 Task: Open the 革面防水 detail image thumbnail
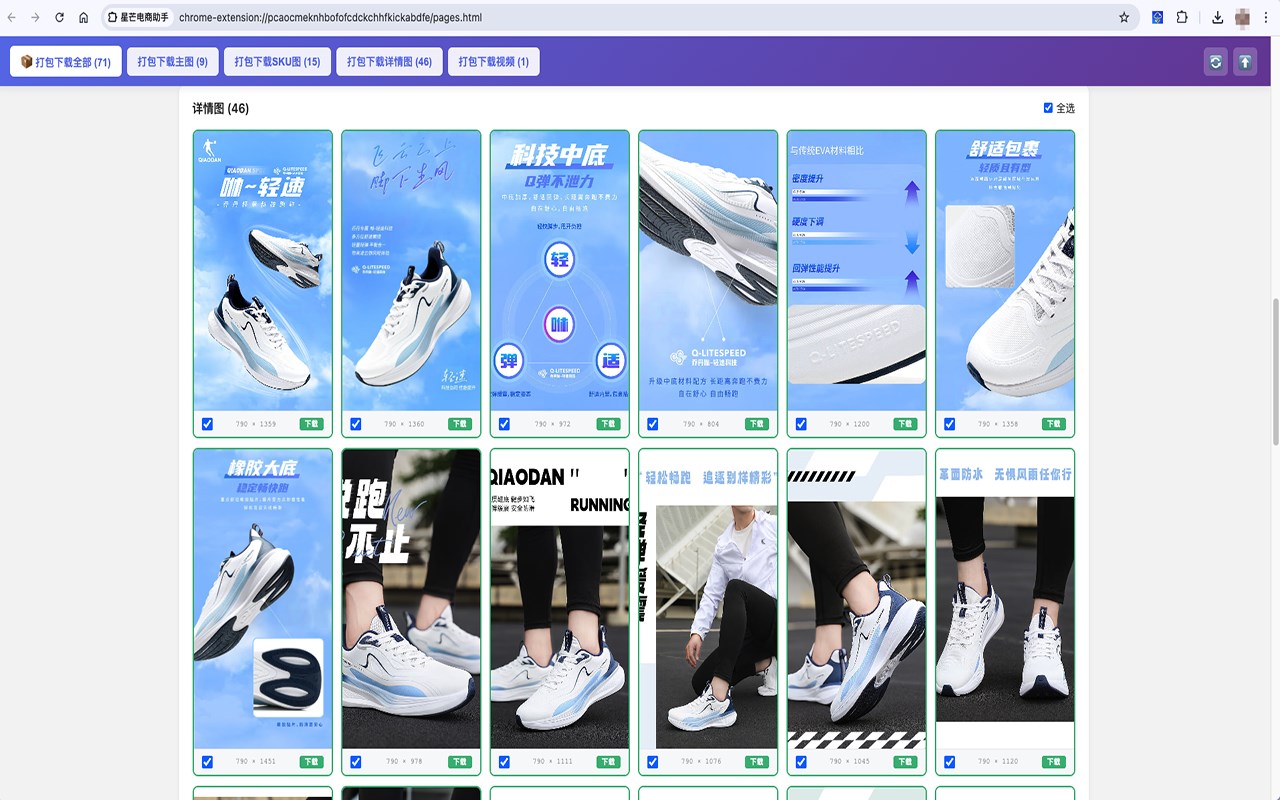(1005, 599)
